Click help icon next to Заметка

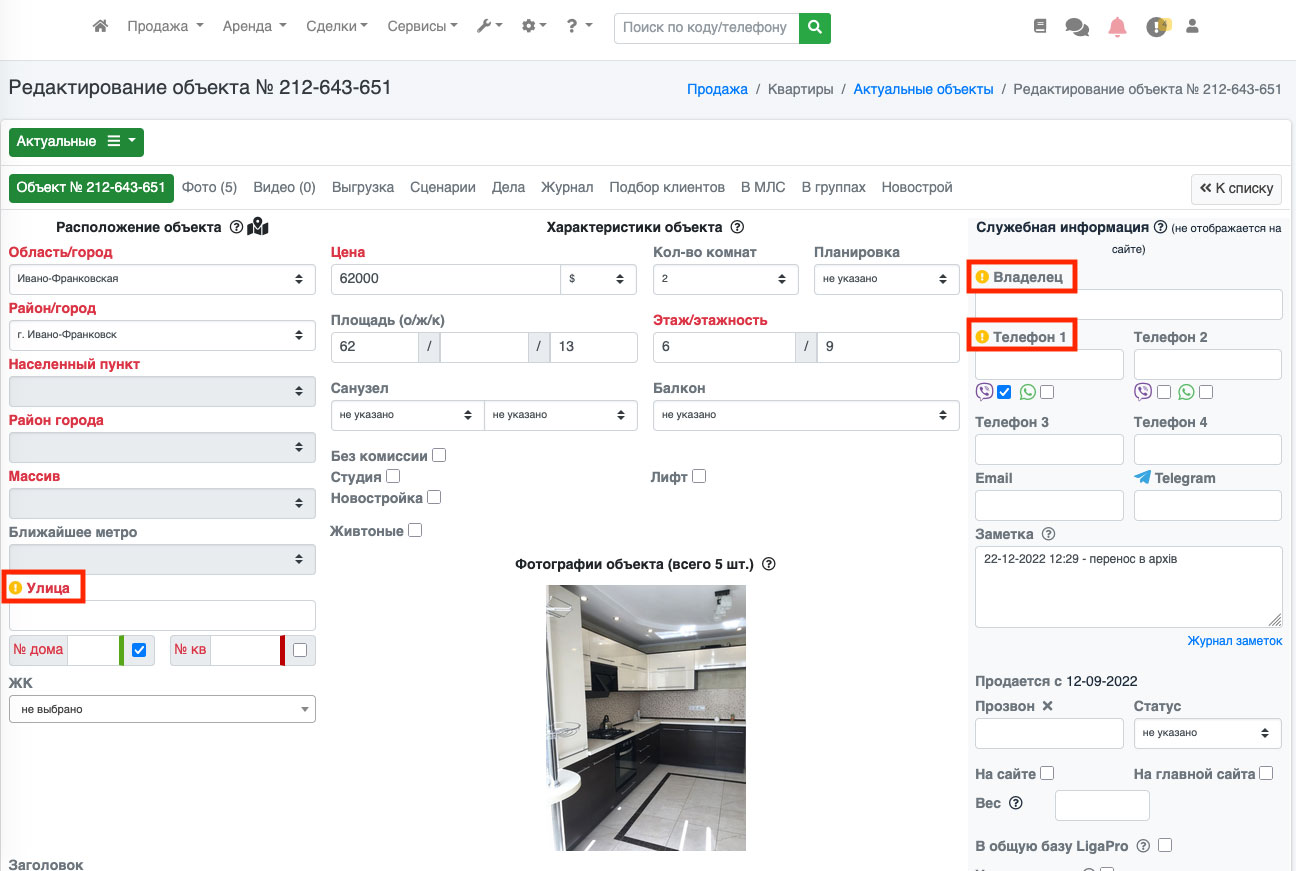click(1048, 534)
